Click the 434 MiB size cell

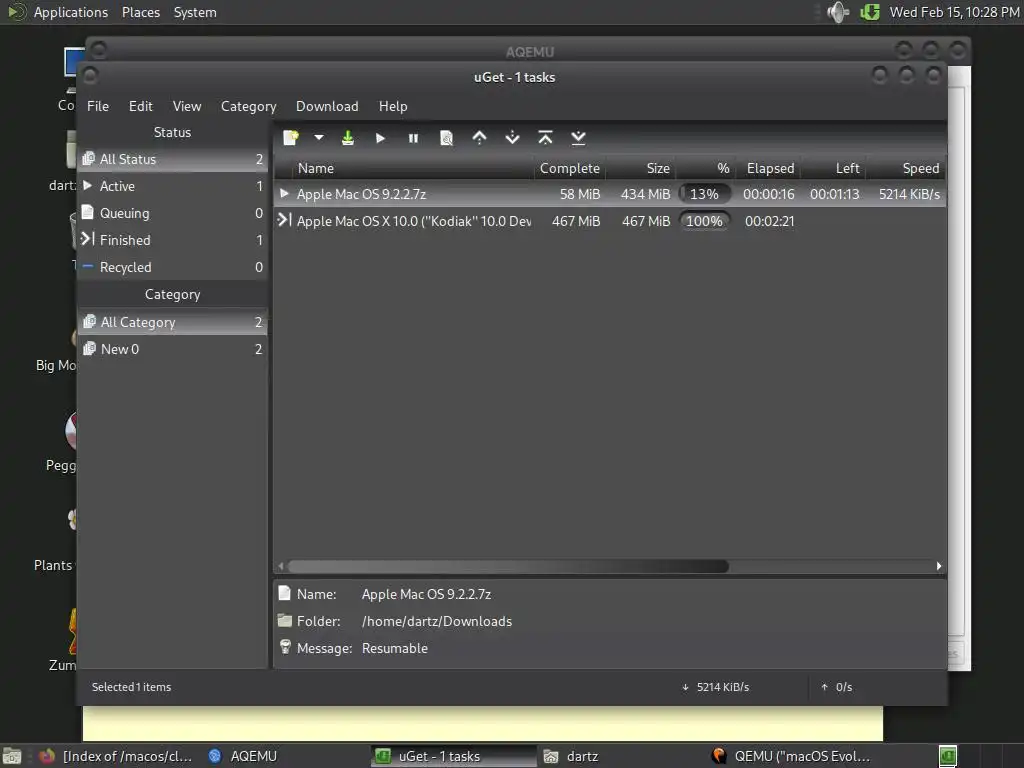(x=645, y=194)
